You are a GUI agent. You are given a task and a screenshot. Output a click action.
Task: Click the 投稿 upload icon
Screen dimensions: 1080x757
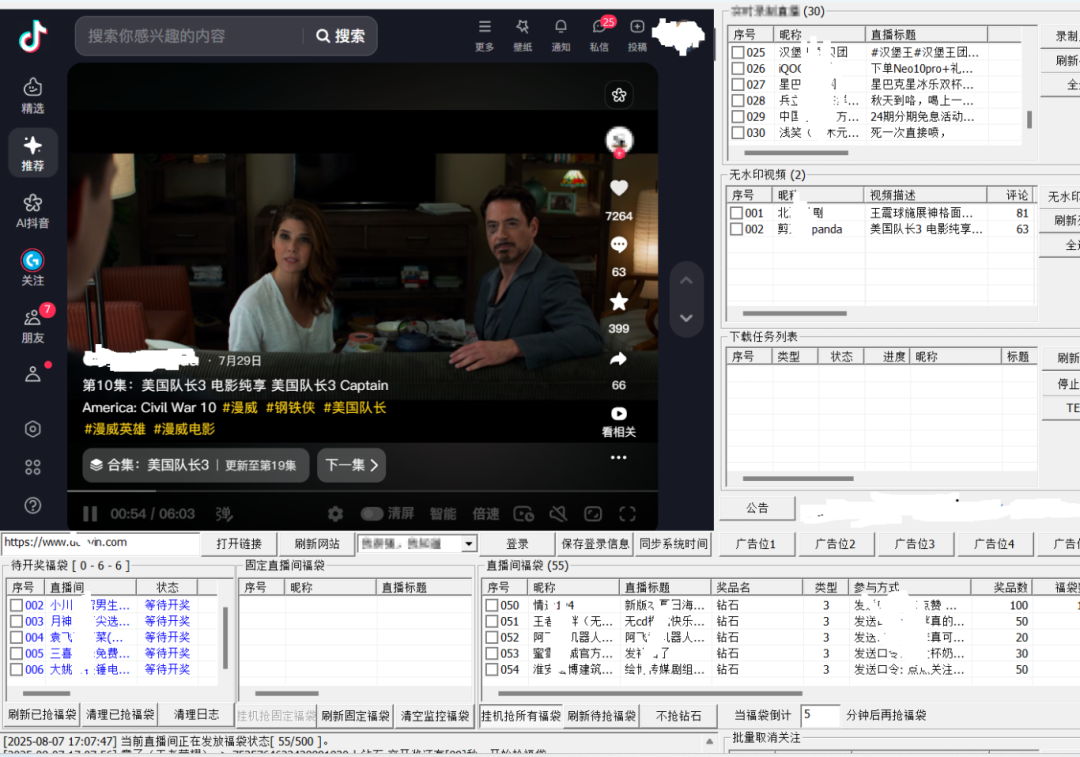(637, 34)
